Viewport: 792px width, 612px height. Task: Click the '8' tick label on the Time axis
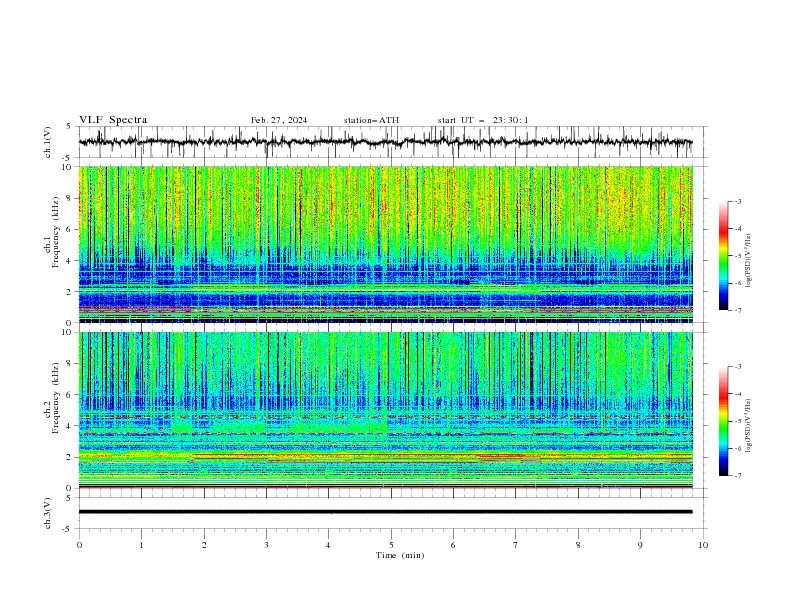(578, 545)
